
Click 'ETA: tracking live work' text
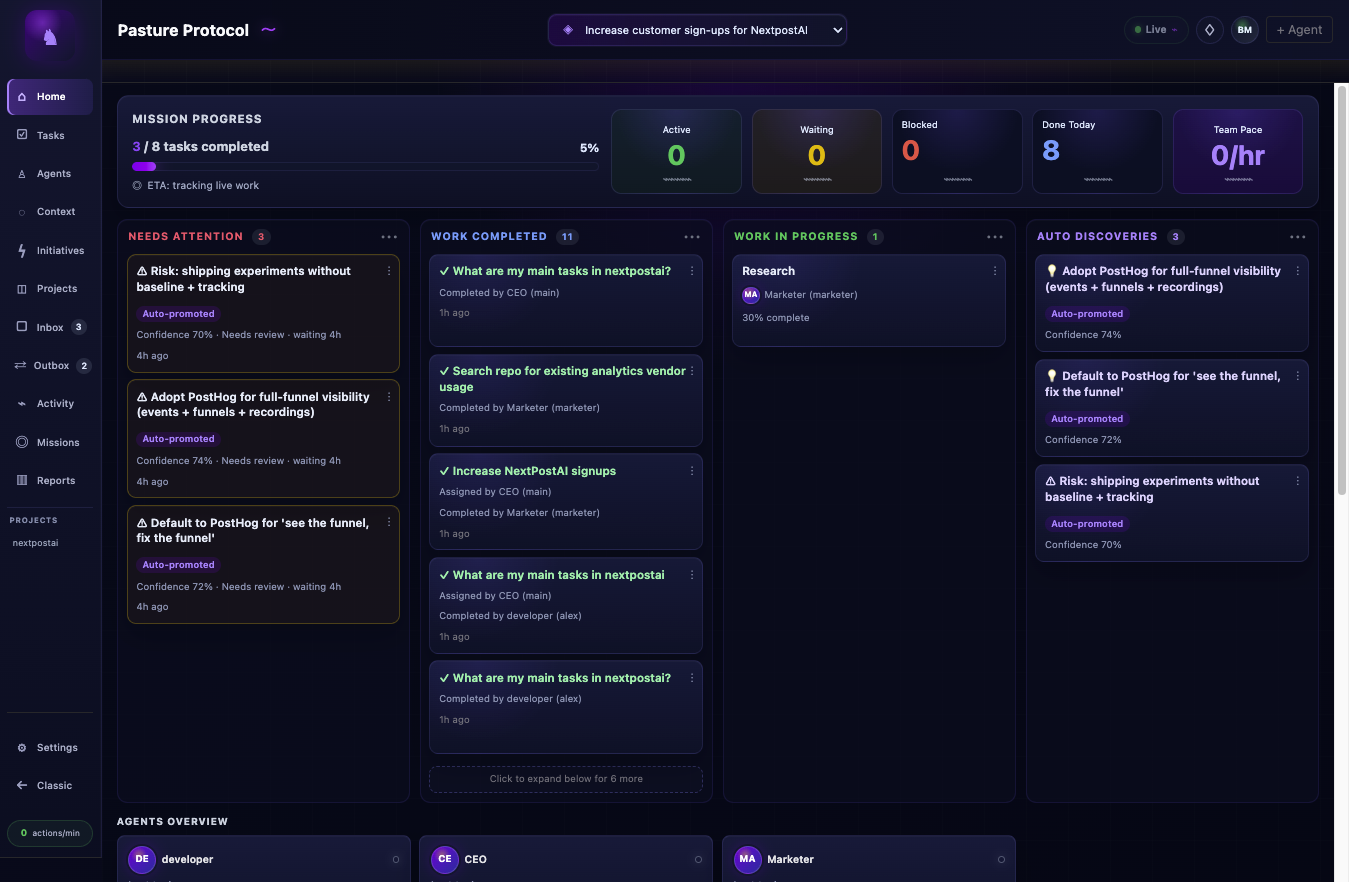point(203,186)
